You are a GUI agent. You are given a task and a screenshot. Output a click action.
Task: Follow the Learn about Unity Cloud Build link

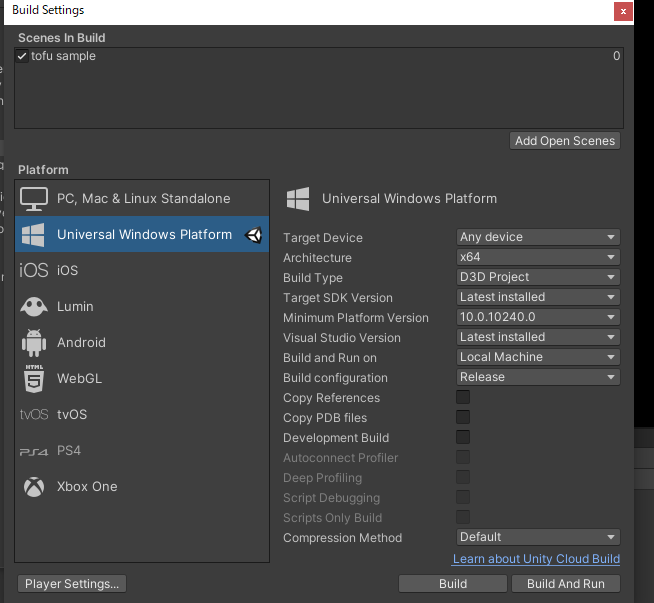(x=536, y=559)
